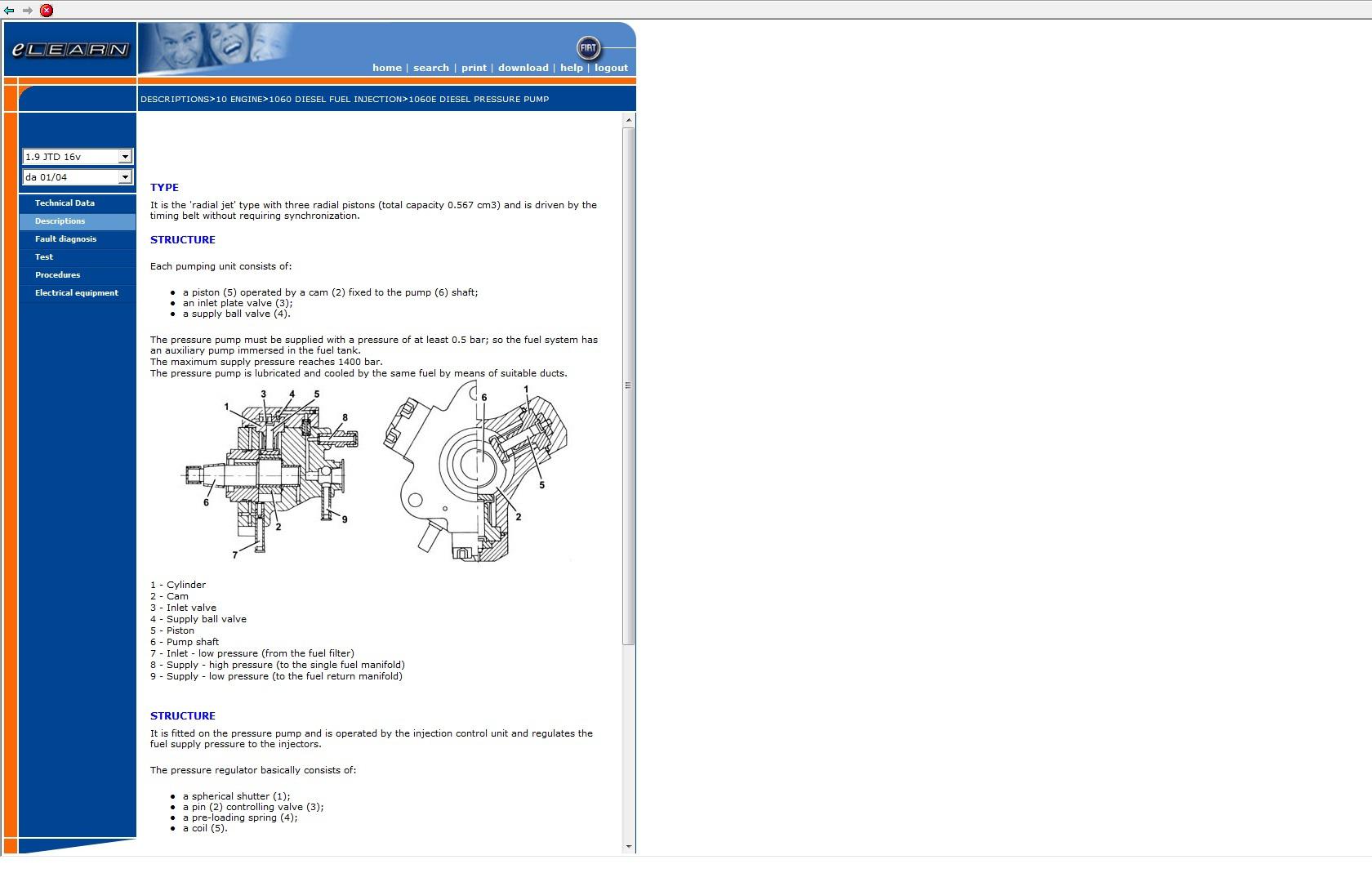Click 'a pin (2) controlling valve (3);' bullet
This screenshot has width=1372, height=882.
pyautogui.click(x=253, y=807)
